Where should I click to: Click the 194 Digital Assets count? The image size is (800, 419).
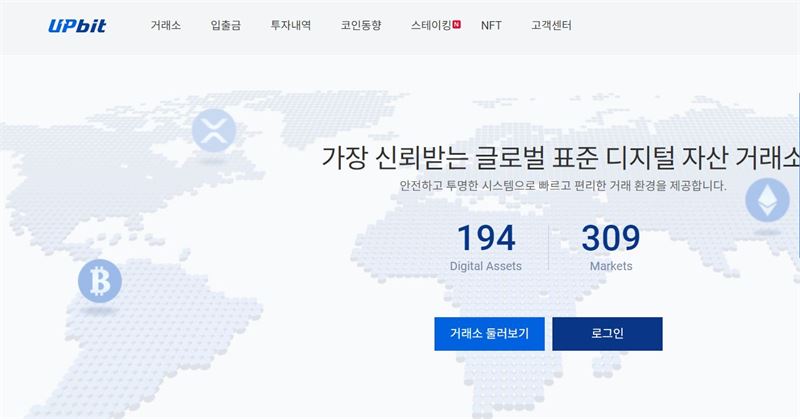486,238
